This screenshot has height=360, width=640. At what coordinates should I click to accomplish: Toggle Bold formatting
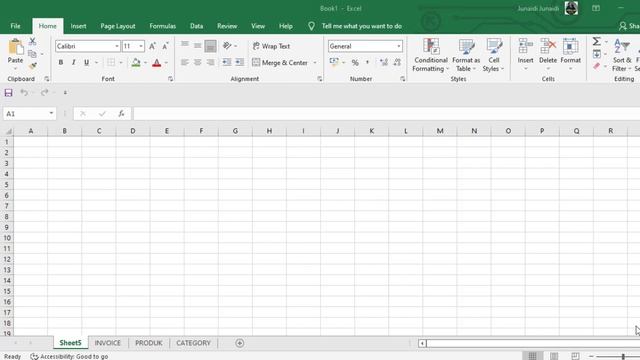point(61,62)
